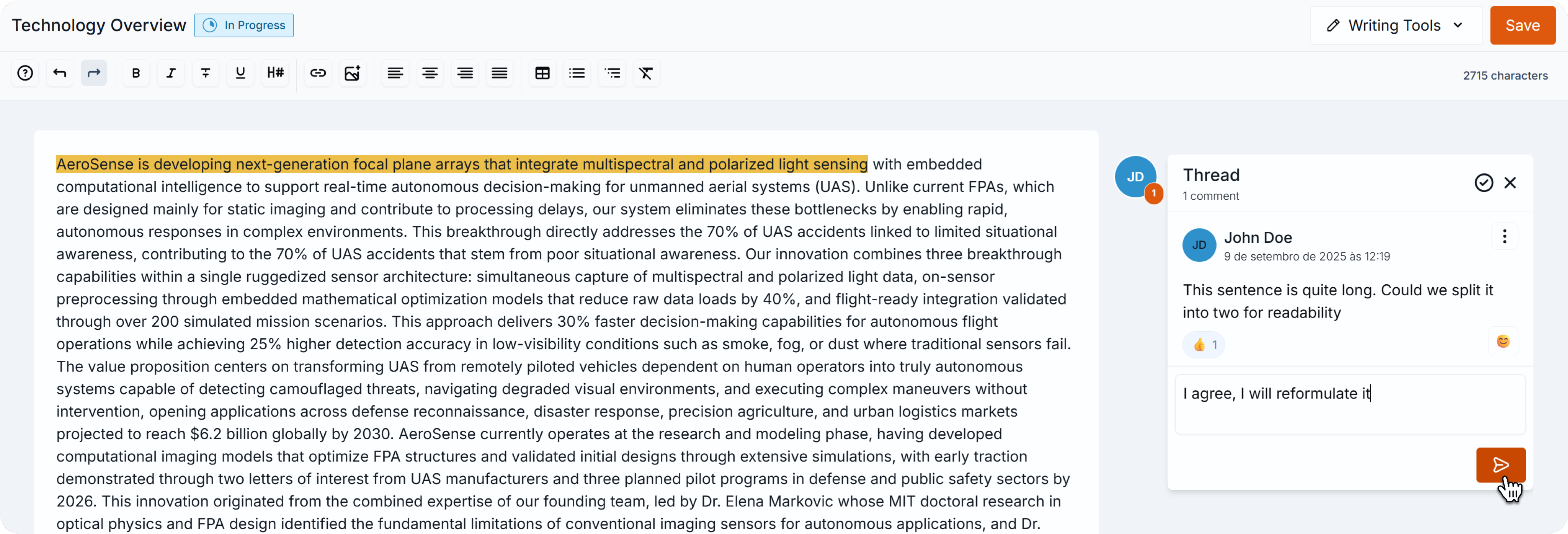Justify the paragraph text
1568x534 pixels.
(x=500, y=73)
